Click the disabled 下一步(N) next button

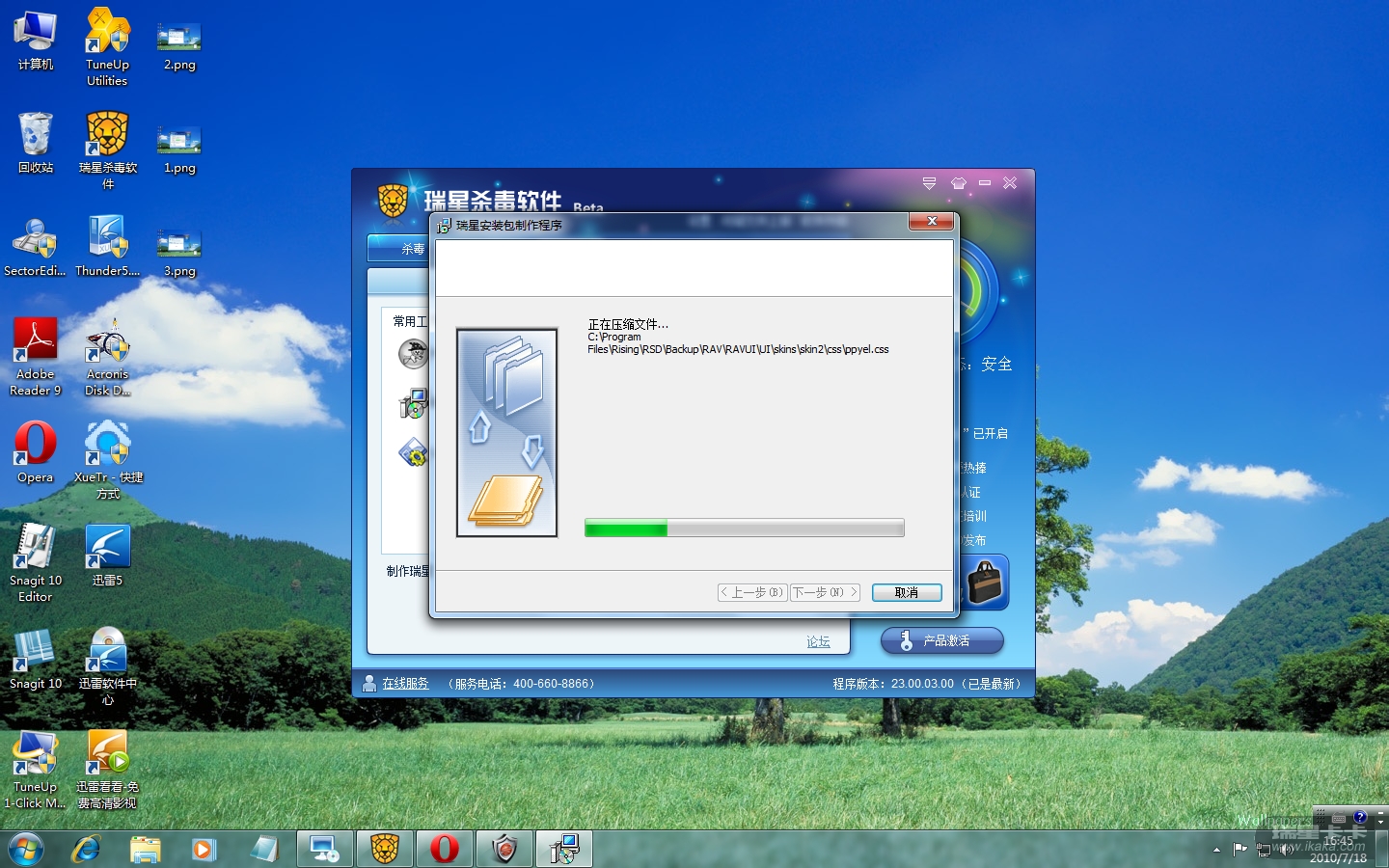825,592
